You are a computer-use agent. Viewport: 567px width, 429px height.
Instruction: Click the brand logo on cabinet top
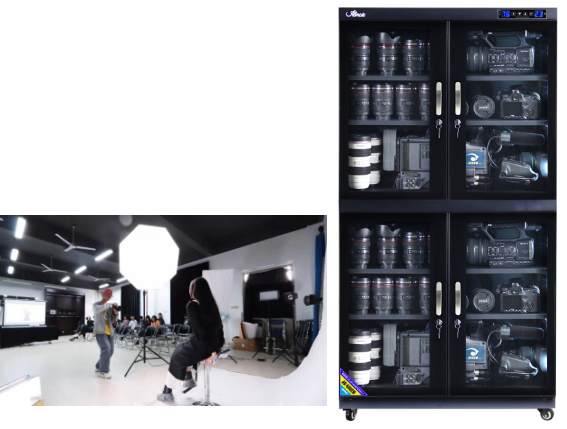point(356,14)
